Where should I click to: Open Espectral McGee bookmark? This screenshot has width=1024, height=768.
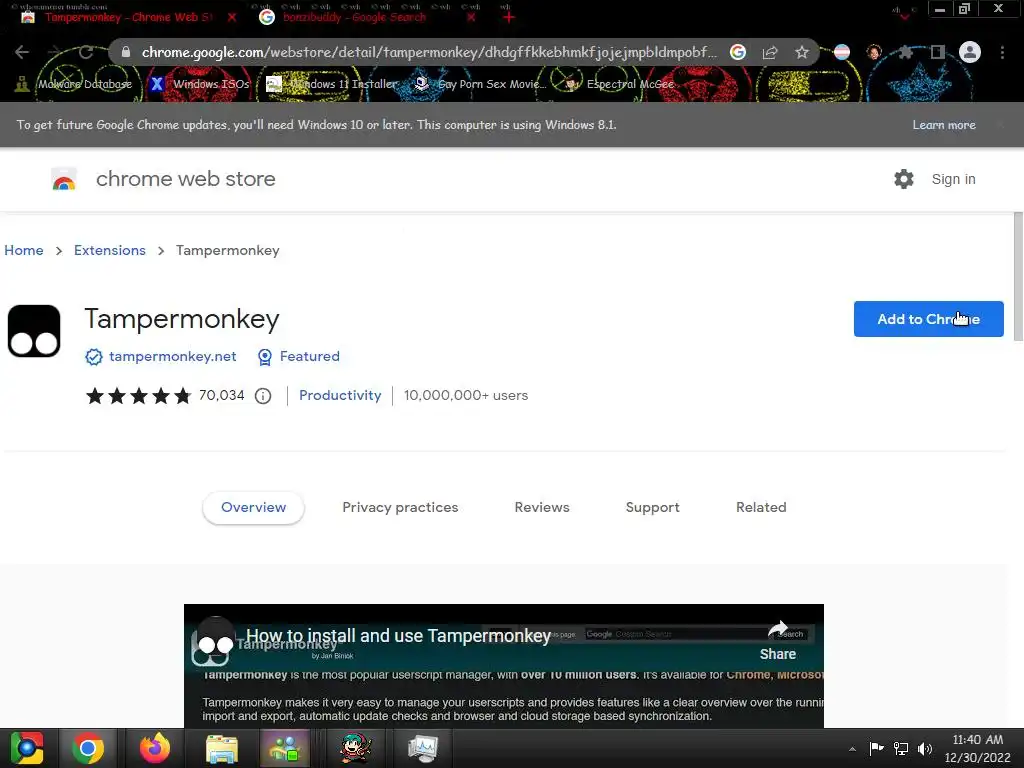tap(619, 84)
